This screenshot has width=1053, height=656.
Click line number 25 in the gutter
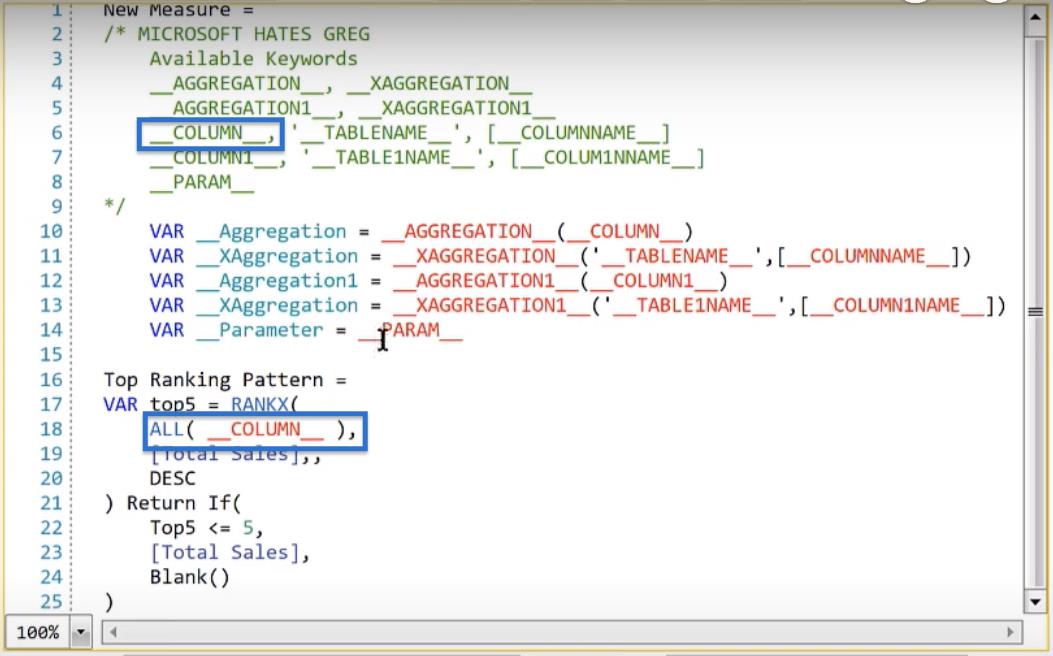(51, 602)
